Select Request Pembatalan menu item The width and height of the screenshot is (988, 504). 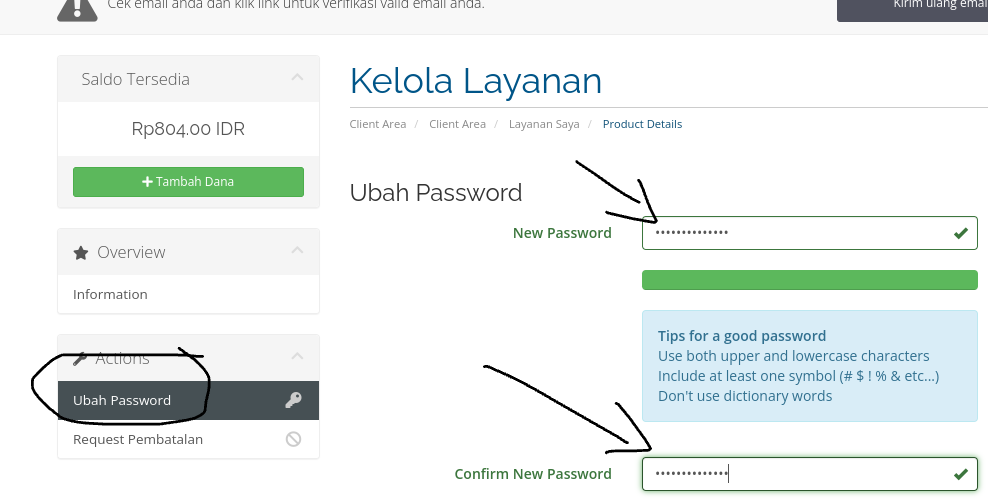(x=188, y=439)
